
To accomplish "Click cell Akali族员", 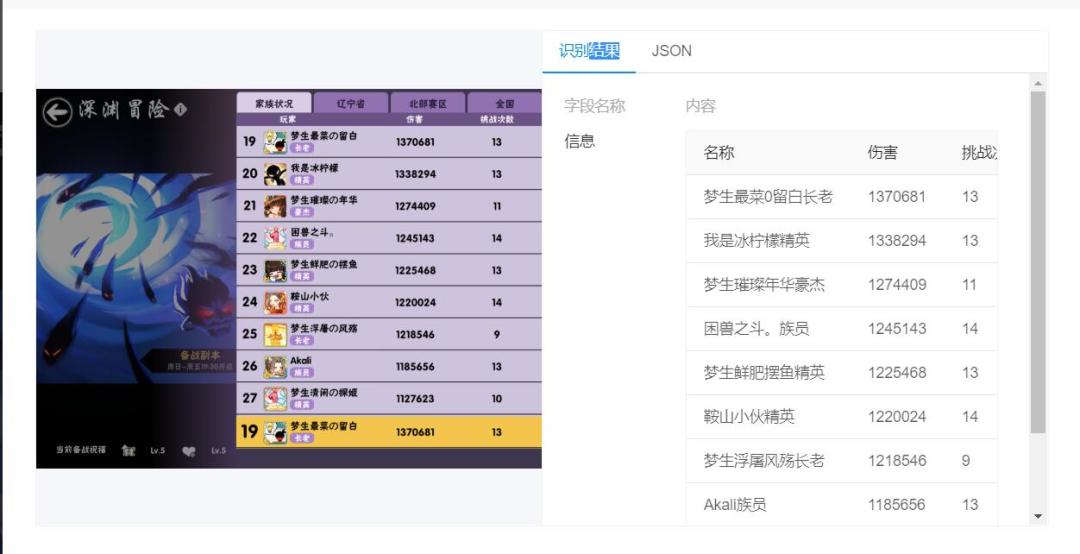I will tap(735, 505).
